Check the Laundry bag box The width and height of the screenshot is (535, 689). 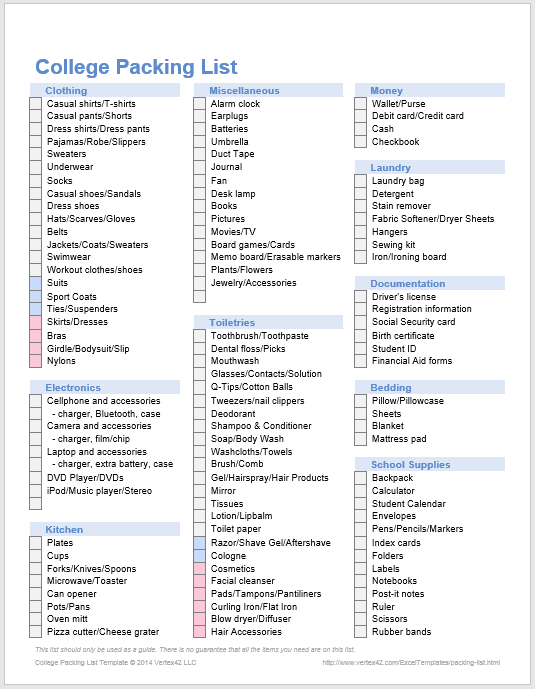click(361, 181)
